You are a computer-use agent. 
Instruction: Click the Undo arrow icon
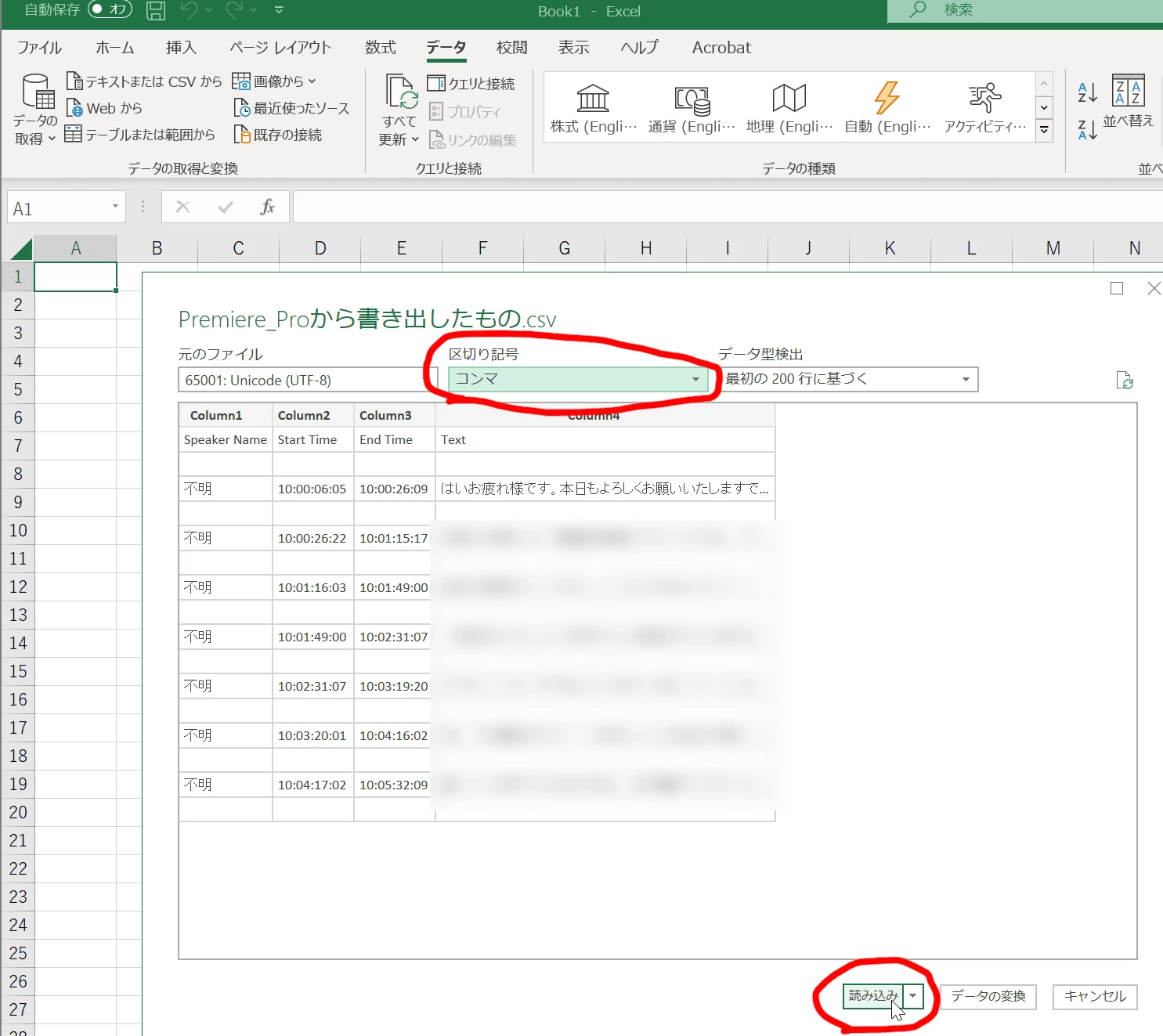pyautogui.click(x=190, y=10)
